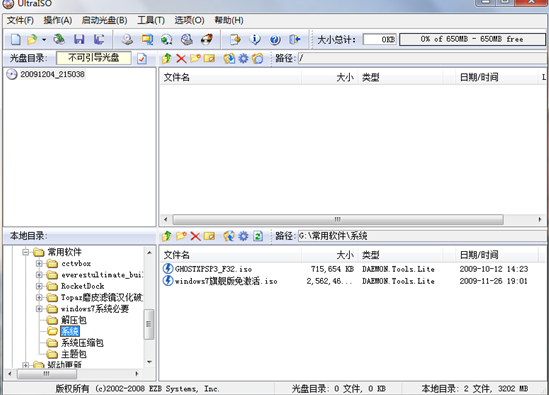Image resolution: width=549 pixels, height=395 pixels.
Task: Select file windows7旗舰版免激活.iso
Action: [226, 281]
